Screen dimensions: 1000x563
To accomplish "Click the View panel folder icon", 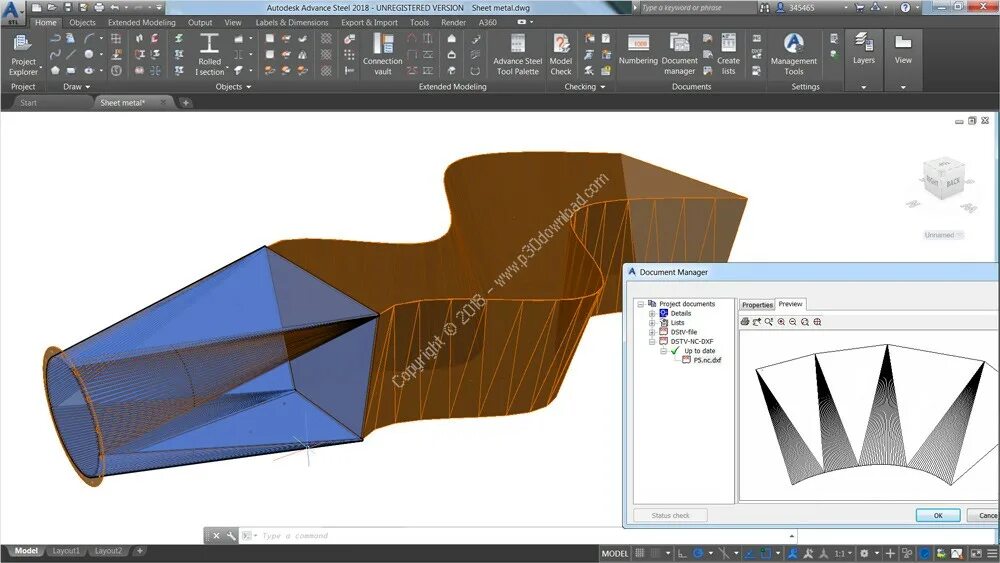I will click(x=902, y=43).
